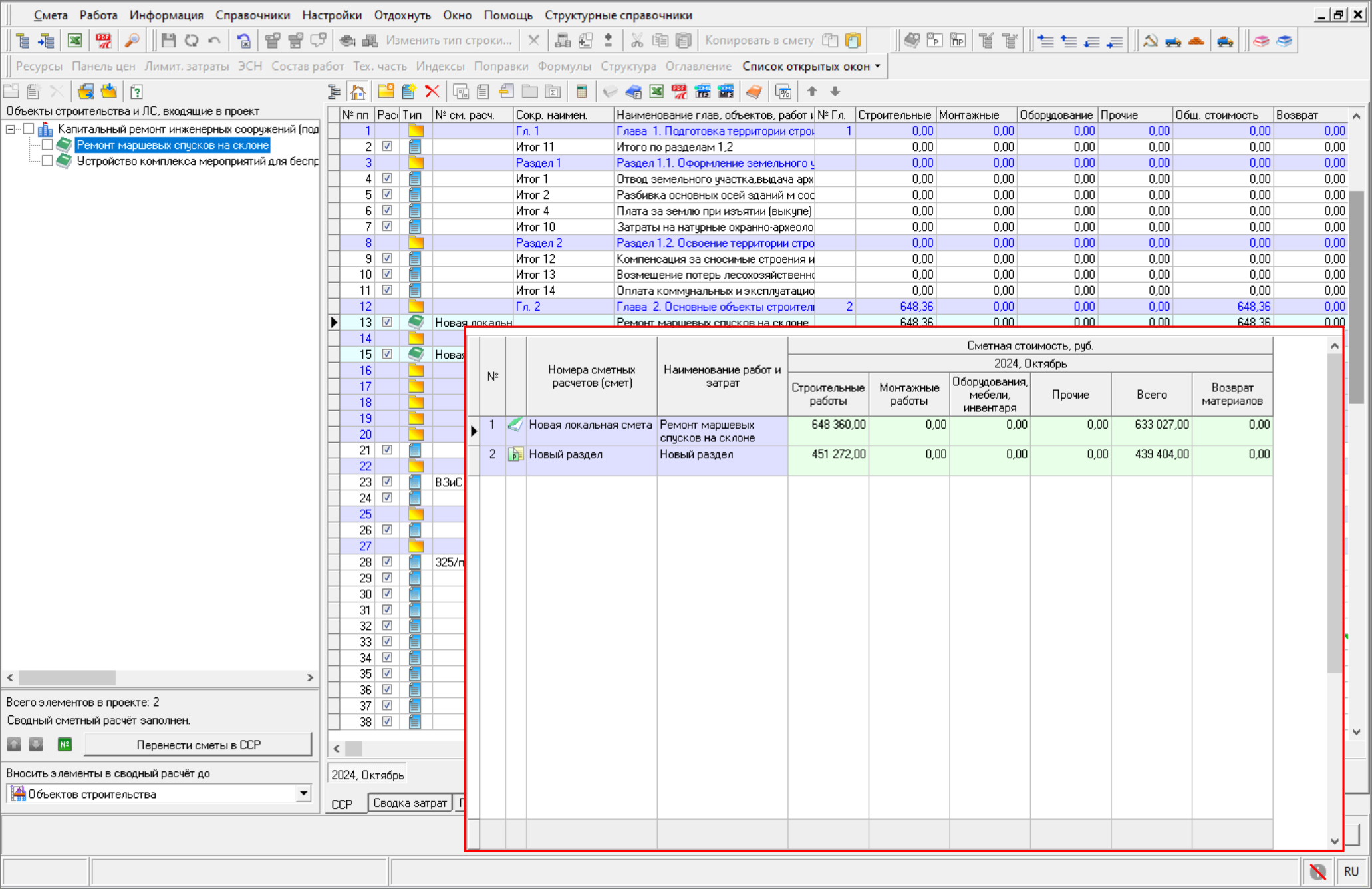This screenshot has width=1372, height=889.
Task: Open Список открытых окон dropdown
Action: pyautogui.click(x=811, y=66)
